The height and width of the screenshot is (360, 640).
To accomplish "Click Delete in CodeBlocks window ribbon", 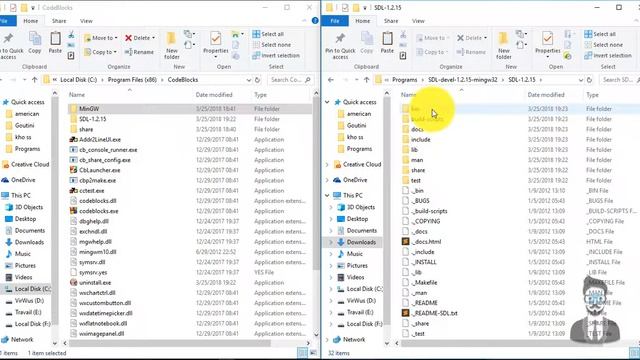I will (140, 38).
